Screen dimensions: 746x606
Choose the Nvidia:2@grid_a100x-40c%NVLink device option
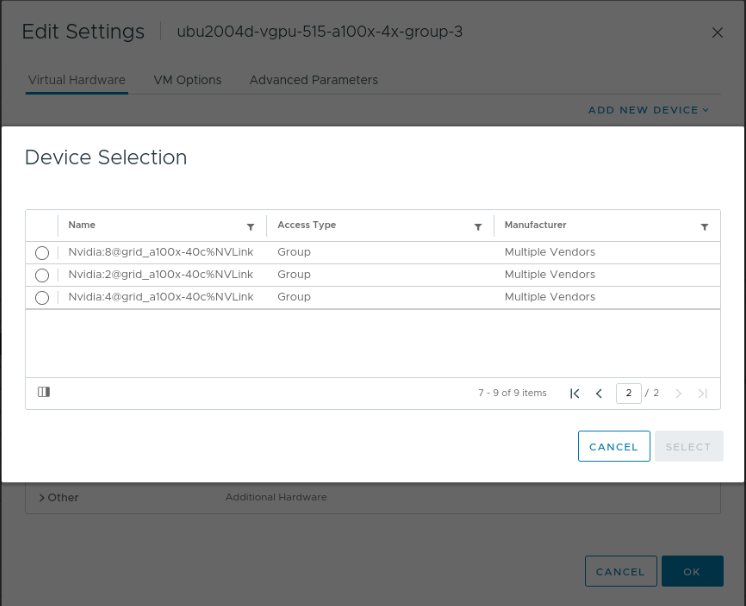tap(42, 275)
